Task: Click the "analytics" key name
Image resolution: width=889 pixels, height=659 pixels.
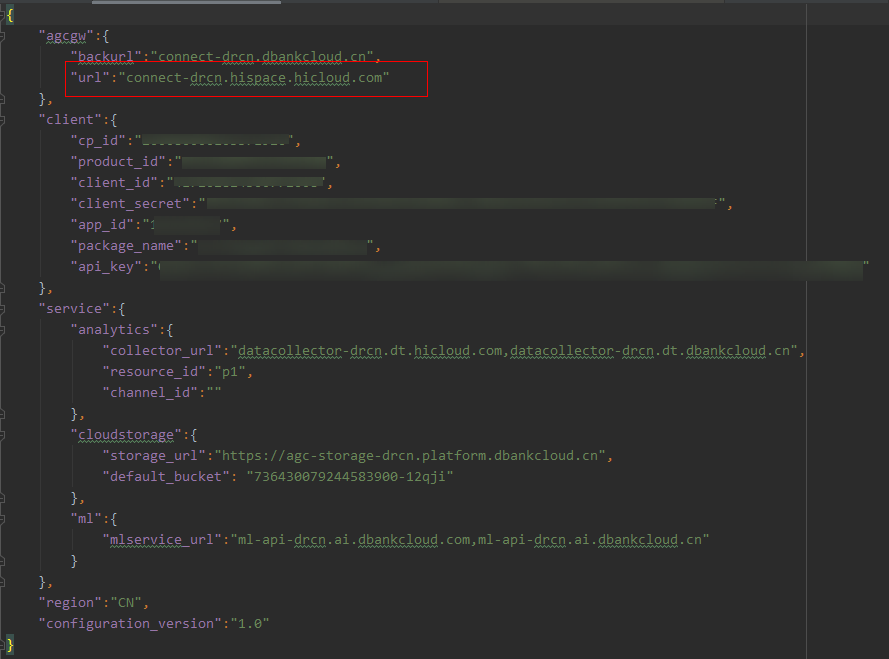Action: pyautogui.click(x=114, y=330)
